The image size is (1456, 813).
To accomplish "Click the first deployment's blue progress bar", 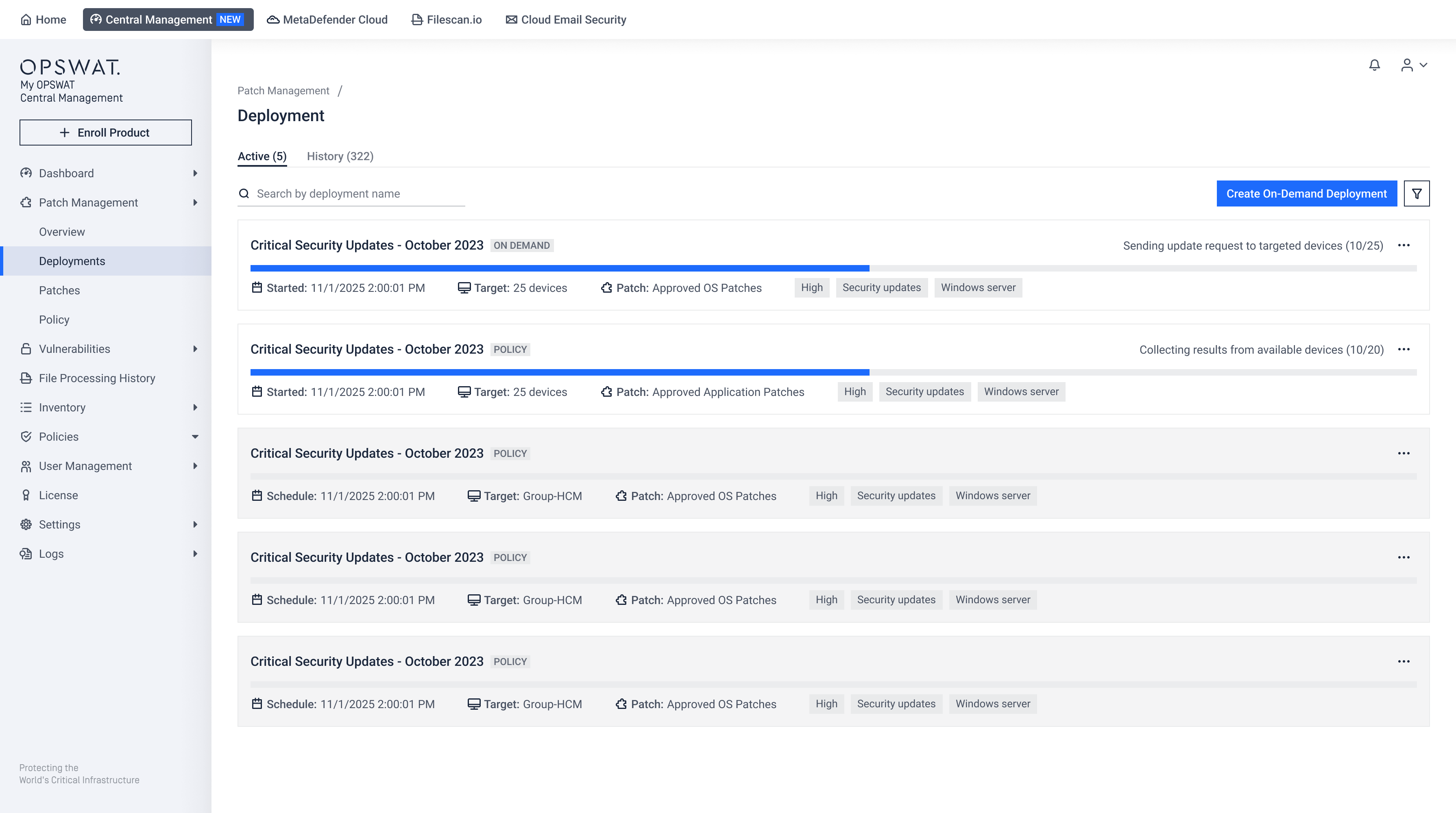I will [x=559, y=268].
